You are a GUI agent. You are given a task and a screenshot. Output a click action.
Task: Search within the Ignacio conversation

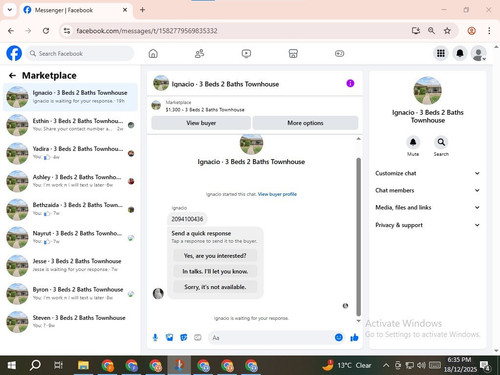[x=441, y=142]
